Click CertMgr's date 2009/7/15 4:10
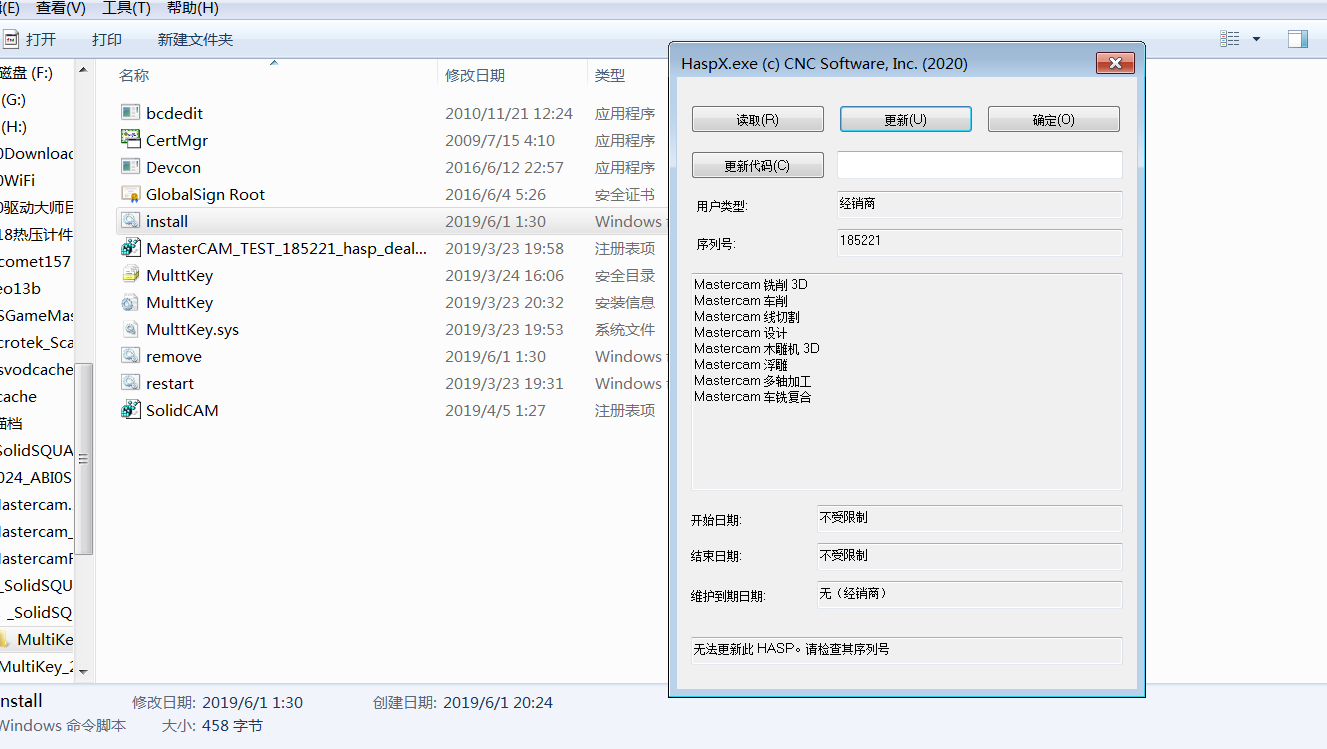Image resolution: width=1327 pixels, height=749 pixels. [500, 140]
